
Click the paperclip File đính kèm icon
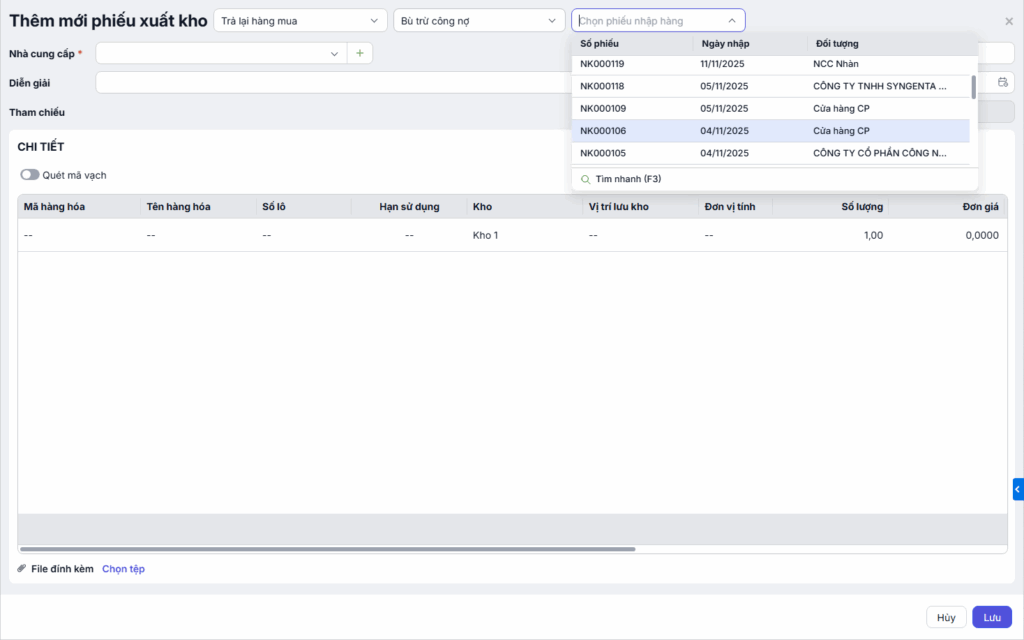click(x=22, y=569)
